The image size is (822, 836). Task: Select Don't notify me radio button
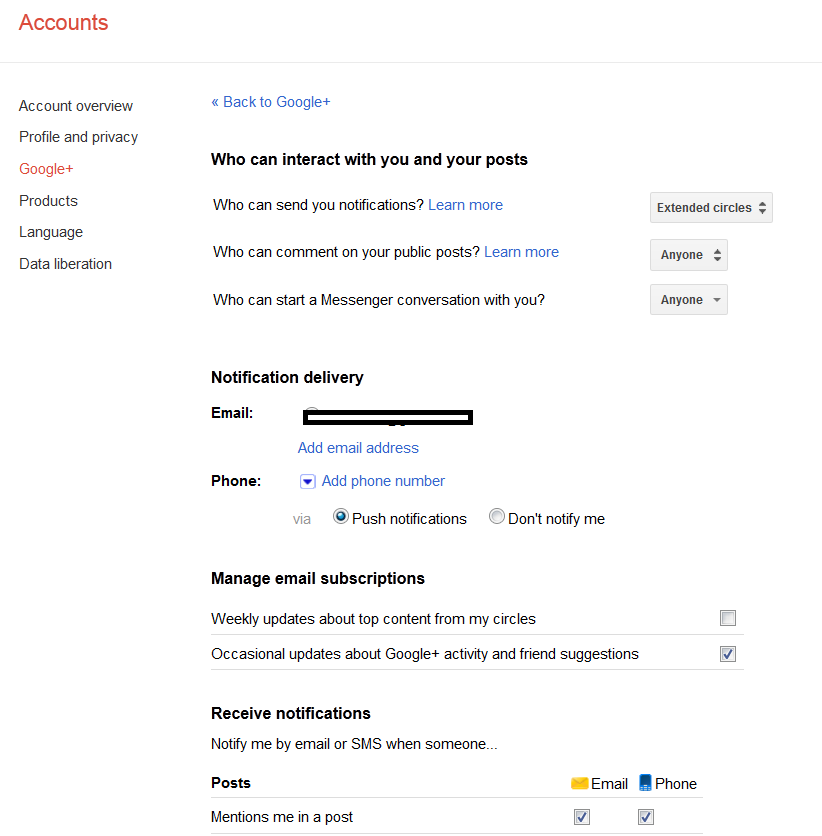click(497, 517)
